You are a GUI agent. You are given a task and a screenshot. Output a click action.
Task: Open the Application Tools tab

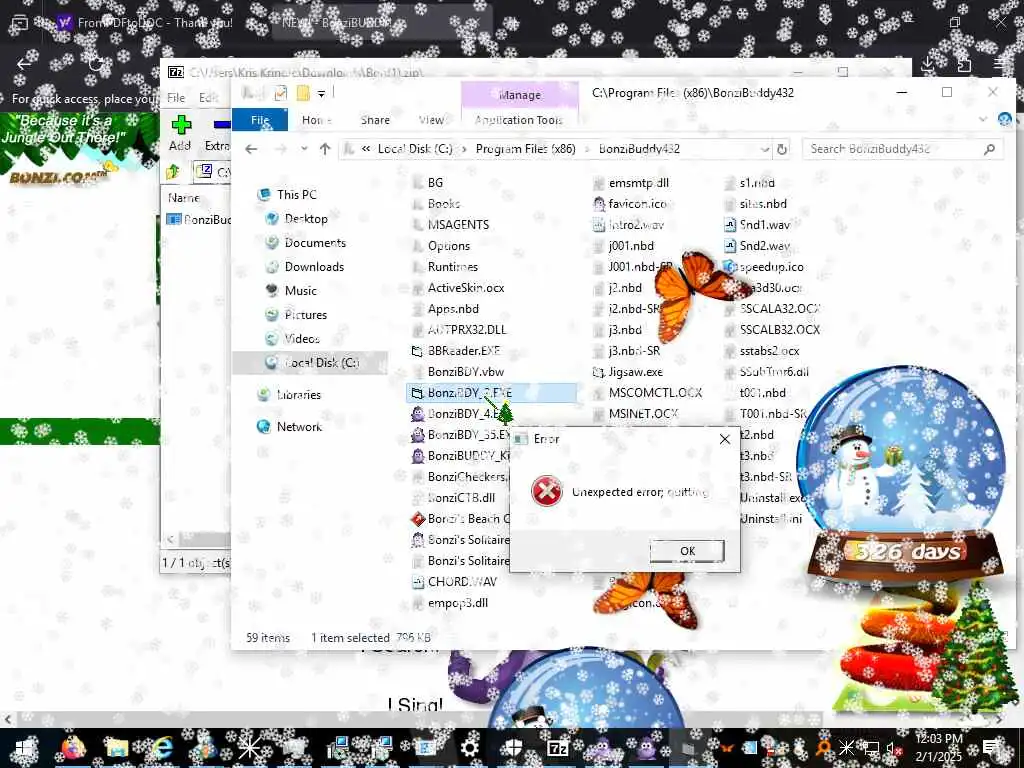pos(519,120)
